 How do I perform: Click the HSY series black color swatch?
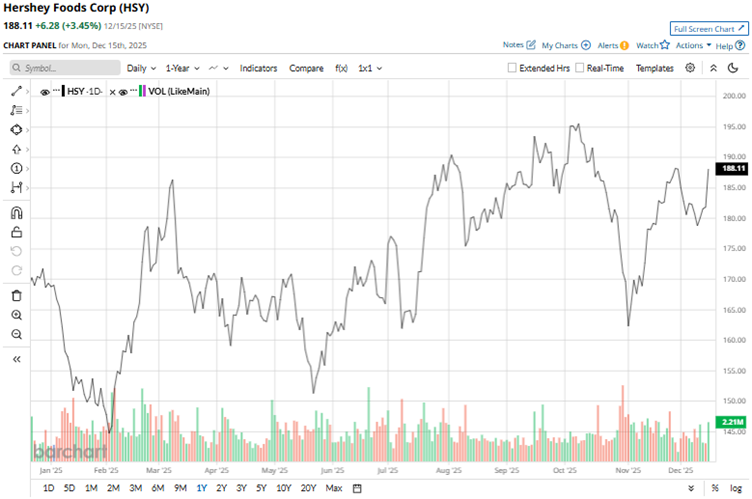tap(63, 91)
